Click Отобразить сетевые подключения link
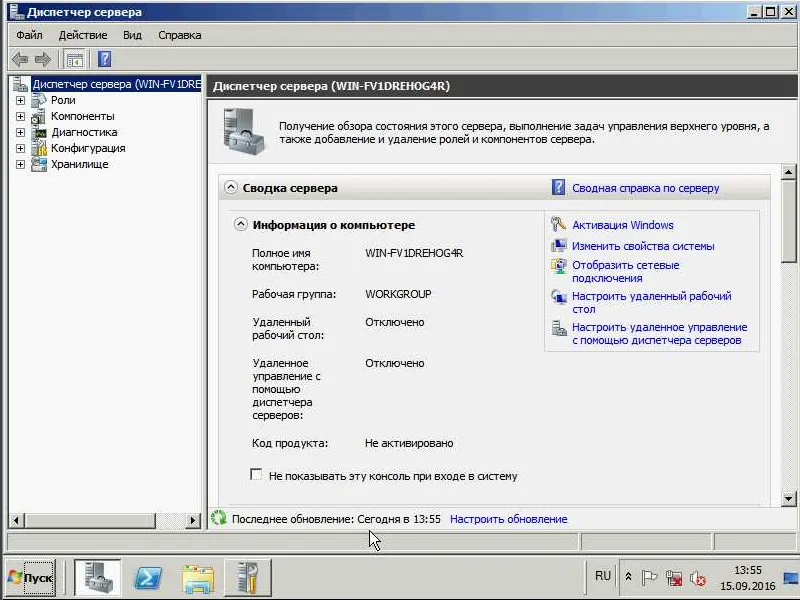Viewport: 800px width, 600px height. pyautogui.click(x=626, y=271)
